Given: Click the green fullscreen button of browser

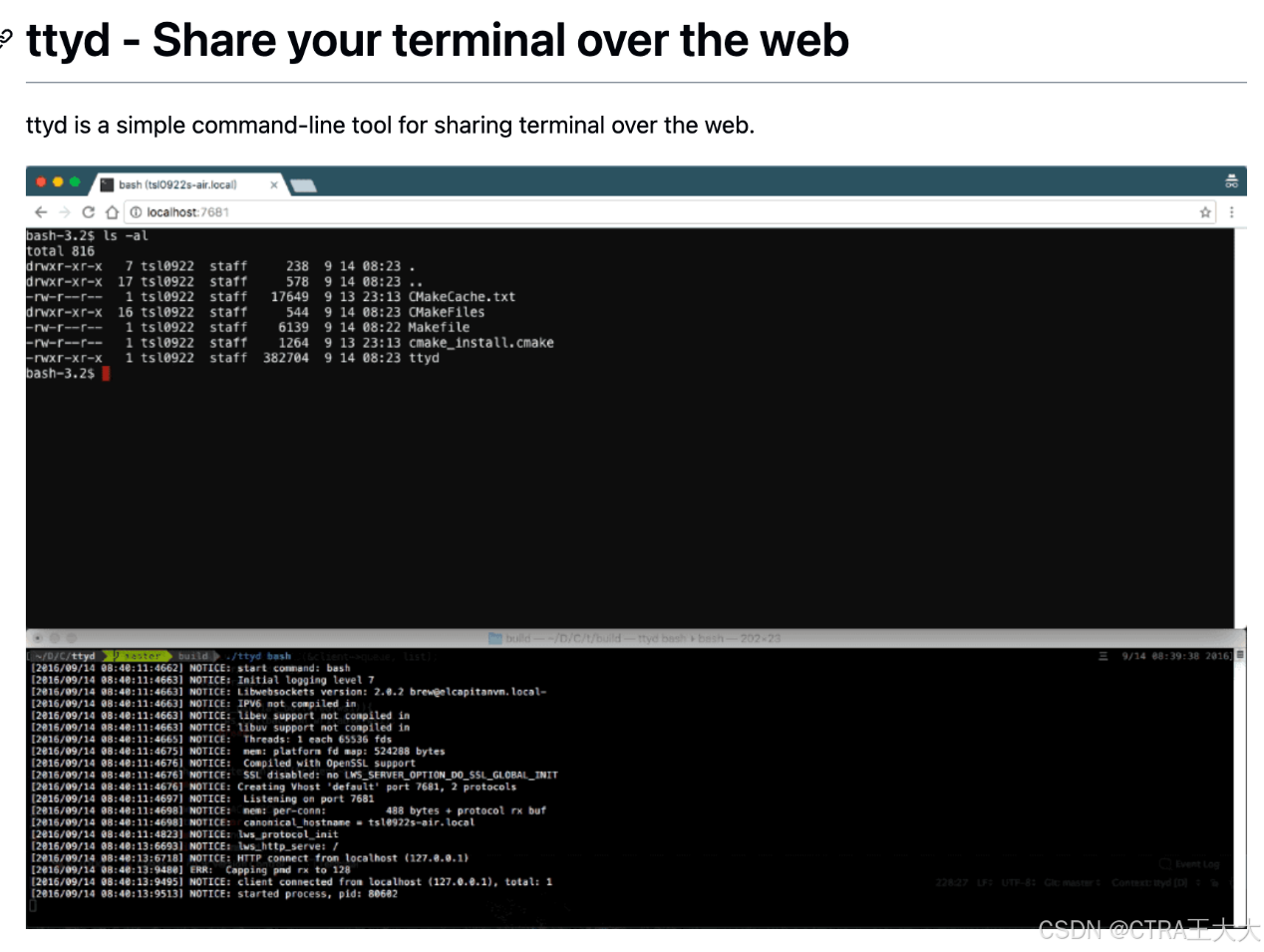Looking at the screenshot, I should 75,182.
